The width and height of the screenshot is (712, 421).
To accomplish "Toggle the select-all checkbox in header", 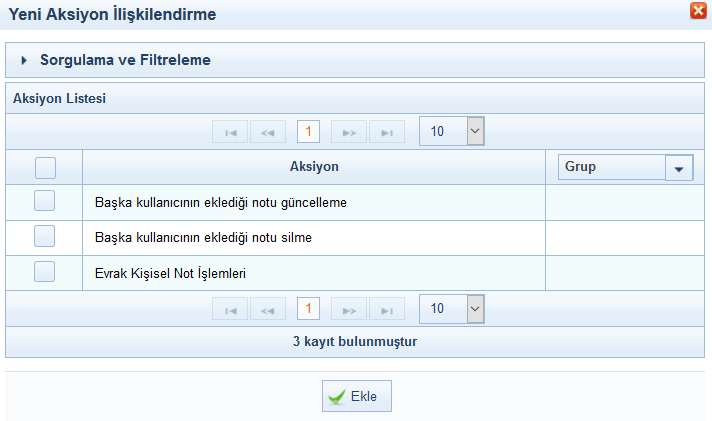I will tap(45, 167).
